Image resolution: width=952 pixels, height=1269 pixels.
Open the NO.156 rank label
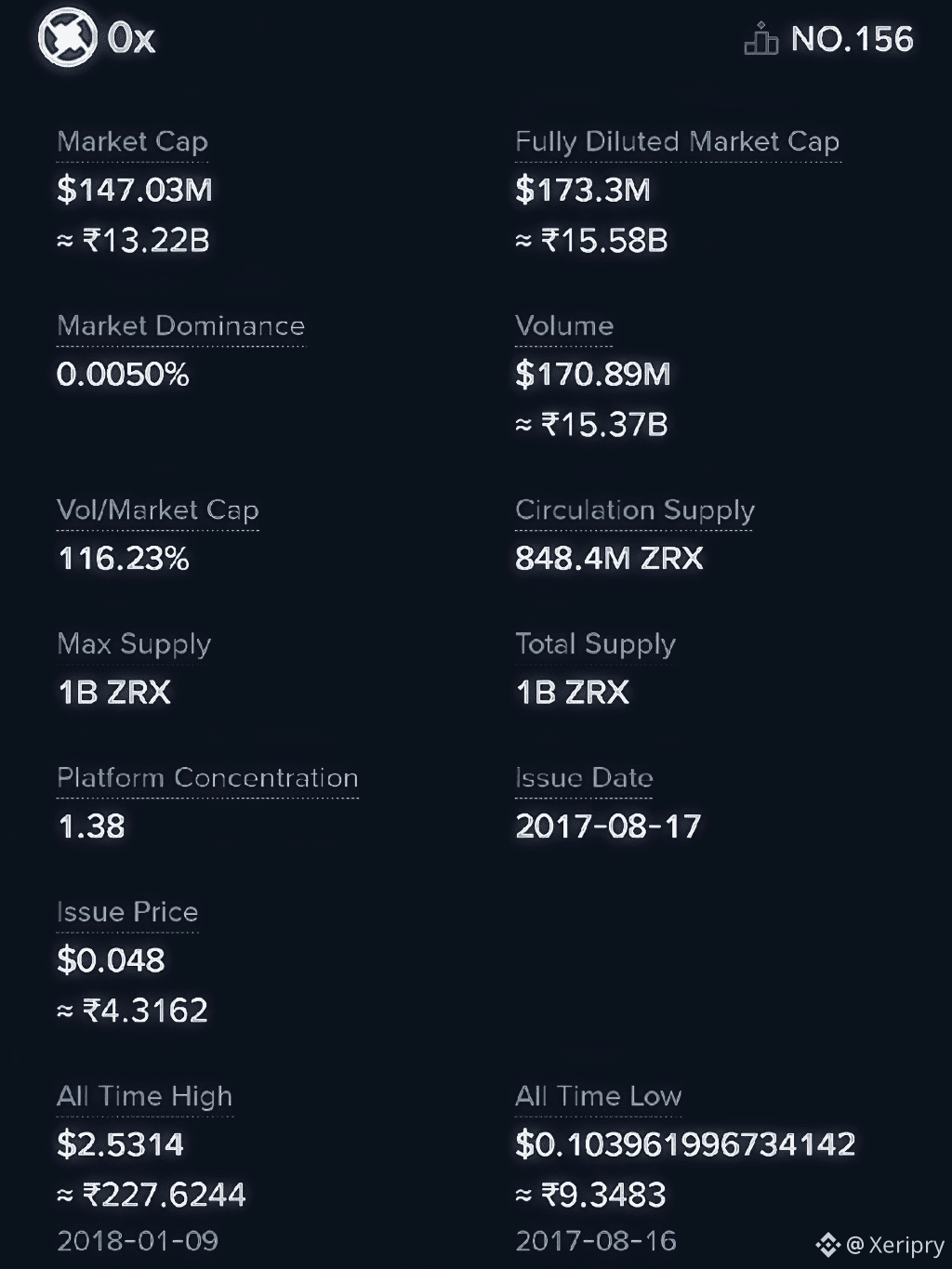click(x=852, y=39)
